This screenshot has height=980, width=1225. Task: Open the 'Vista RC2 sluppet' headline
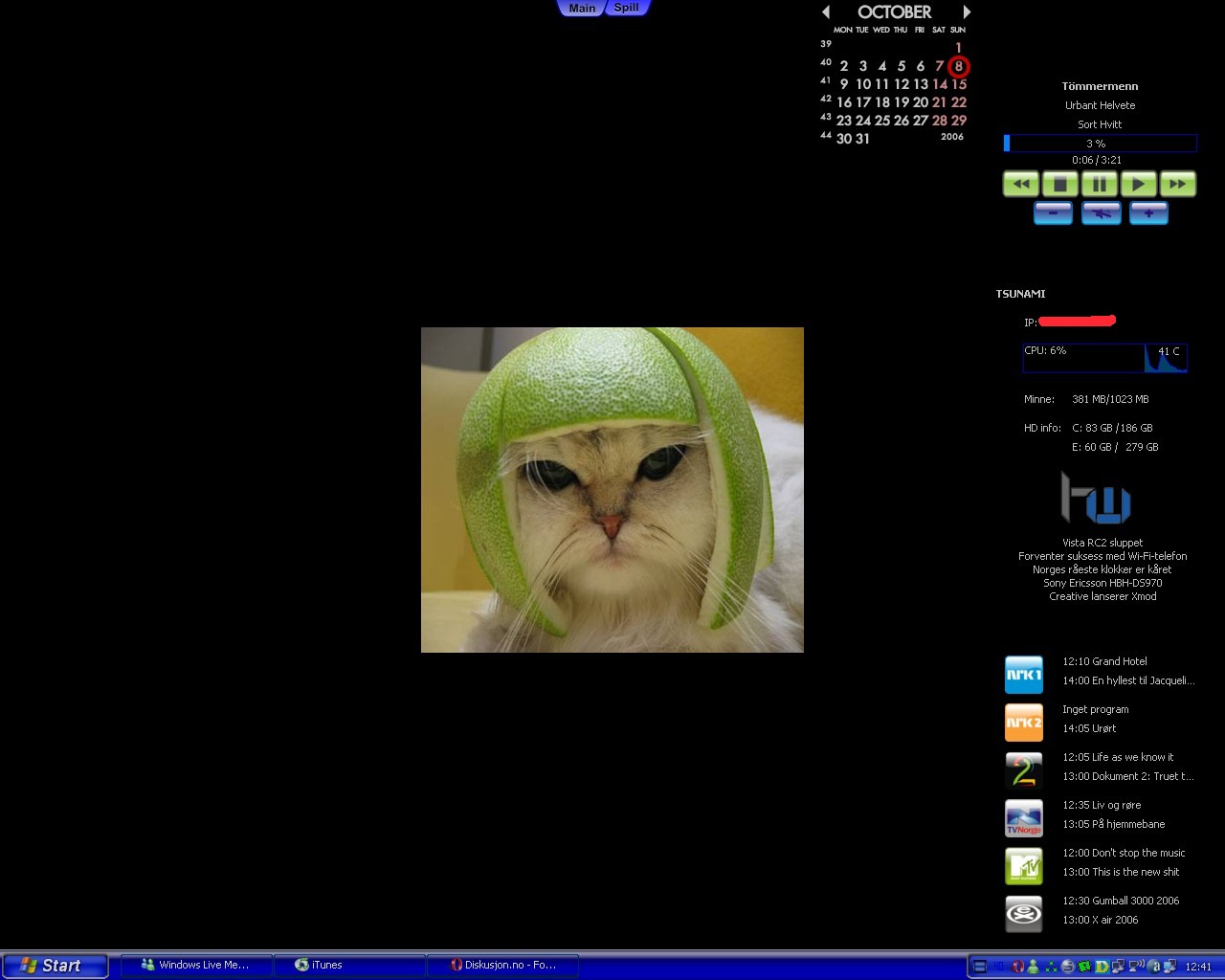pos(1102,543)
